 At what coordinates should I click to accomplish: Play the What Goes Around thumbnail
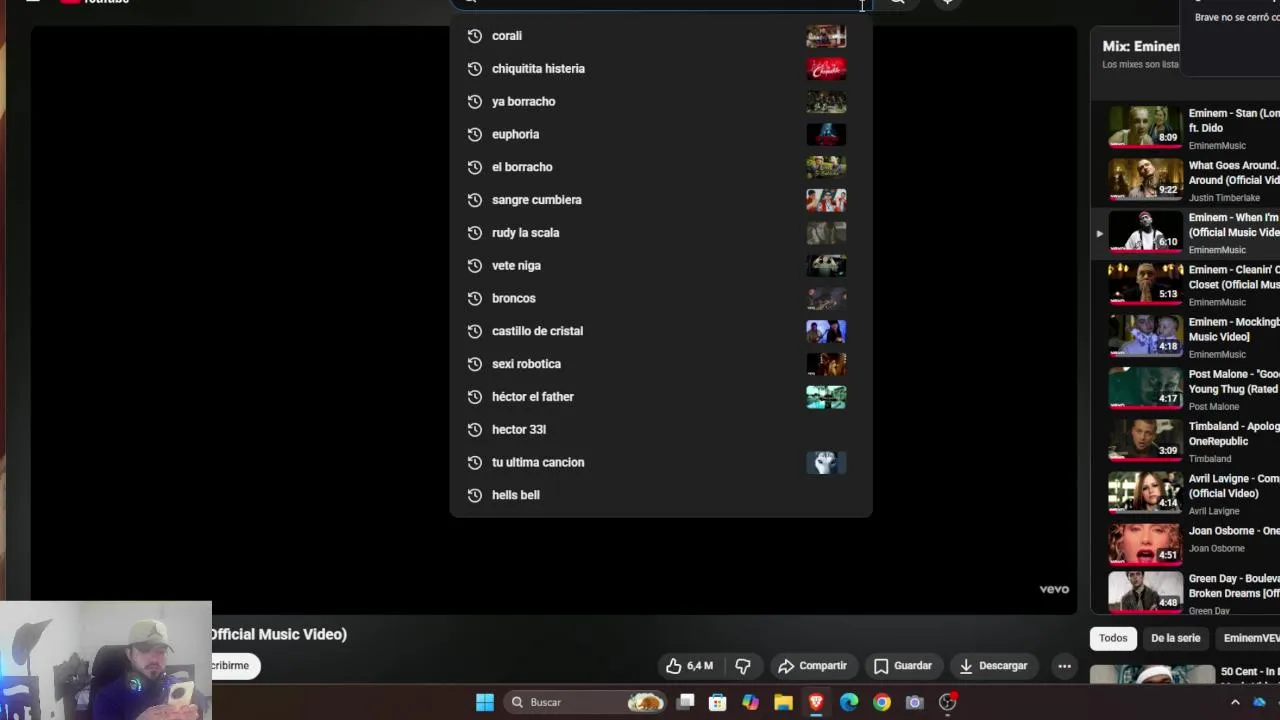[x=1145, y=178]
